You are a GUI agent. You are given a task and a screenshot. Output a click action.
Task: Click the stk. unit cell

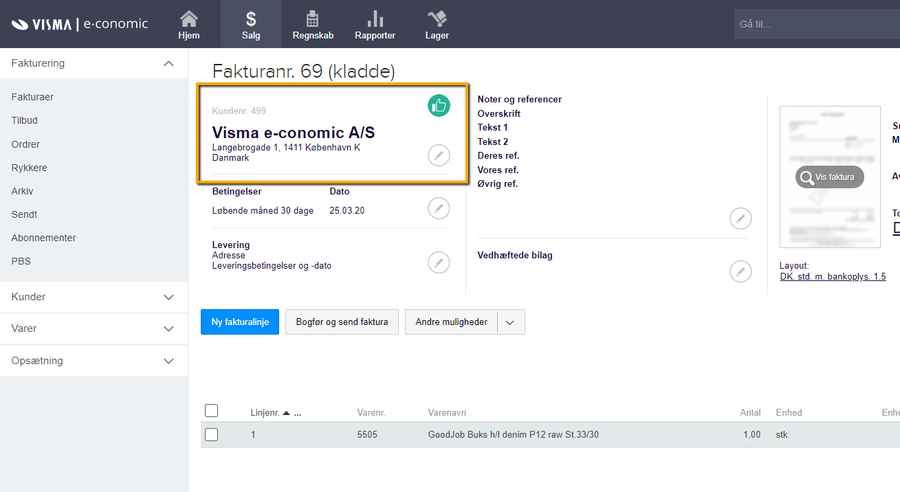[x=783, y=435]
